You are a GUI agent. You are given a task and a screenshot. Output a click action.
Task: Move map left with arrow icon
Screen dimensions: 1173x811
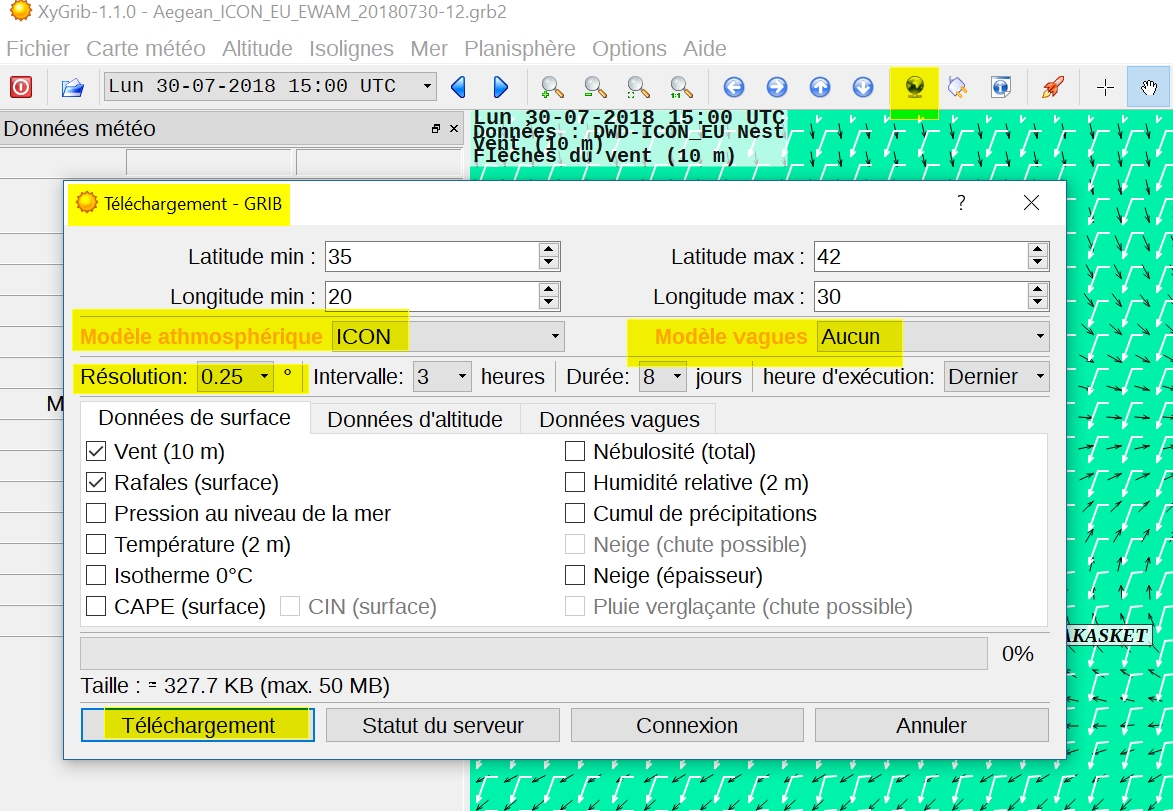pos(734,87)
